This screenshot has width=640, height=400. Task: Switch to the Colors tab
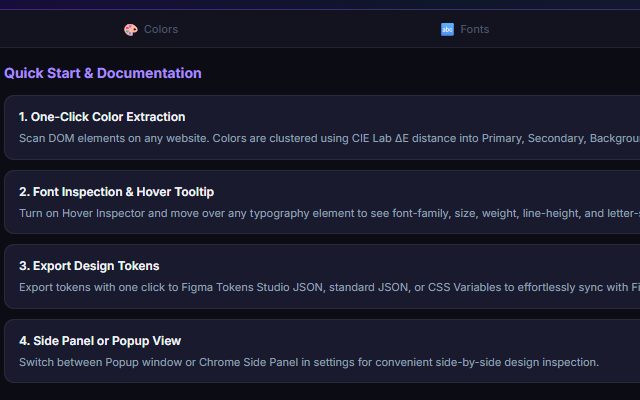click(x=151, y=29)
